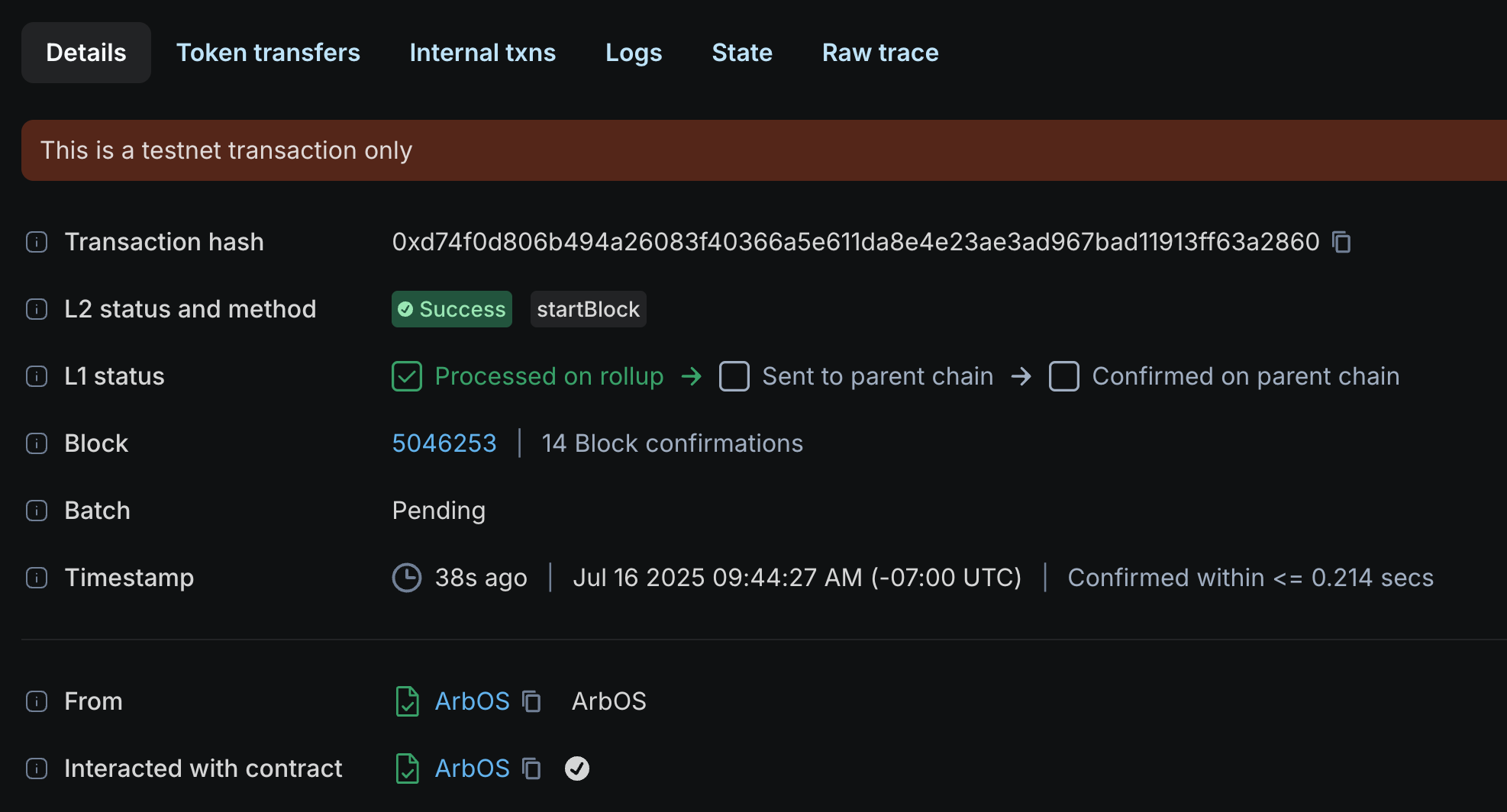1507x812 pixels.
Task: Open block 5046253 link
Action: 444,443
